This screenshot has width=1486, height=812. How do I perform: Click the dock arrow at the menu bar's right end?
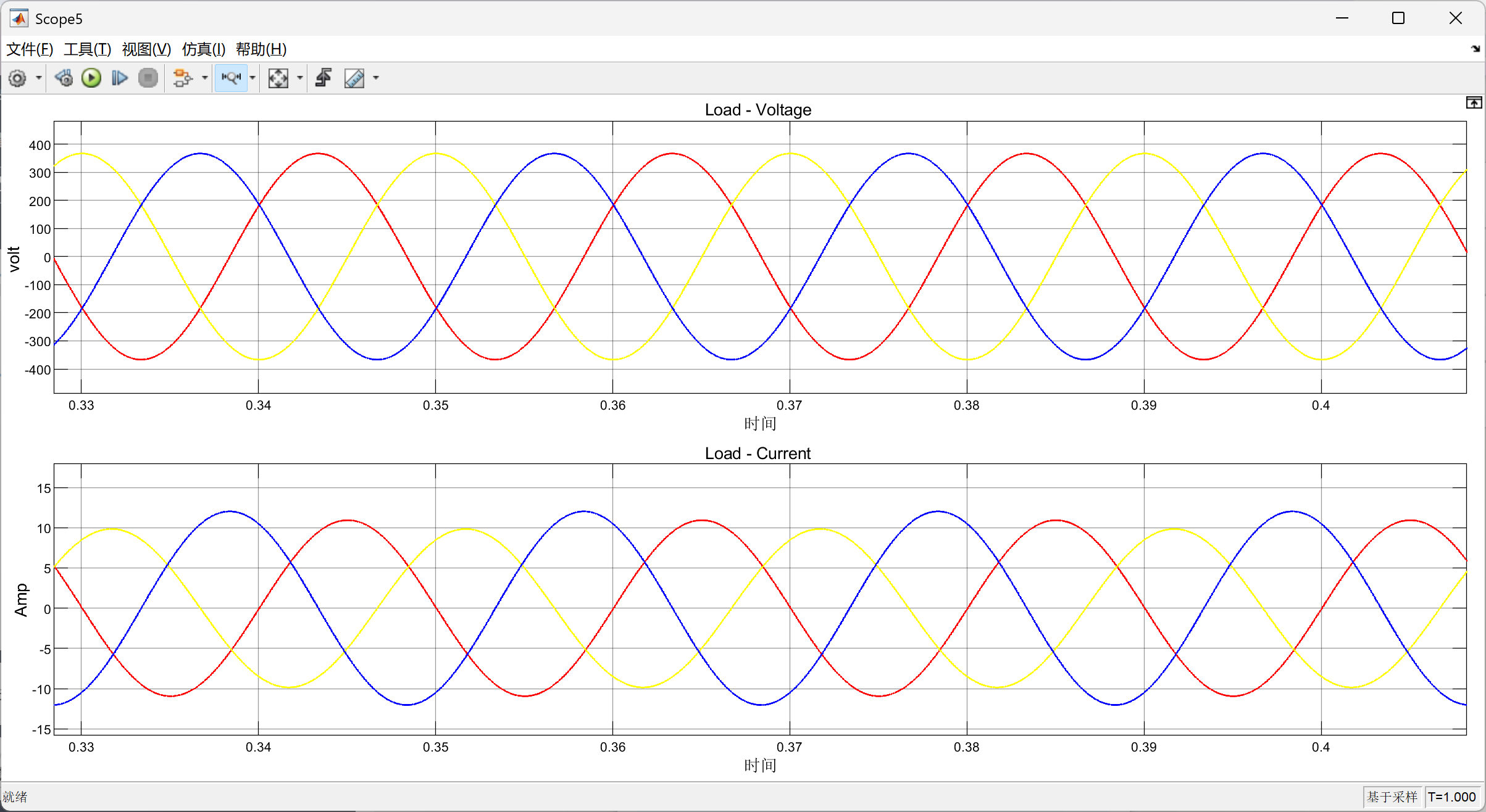coord(1476,49)
